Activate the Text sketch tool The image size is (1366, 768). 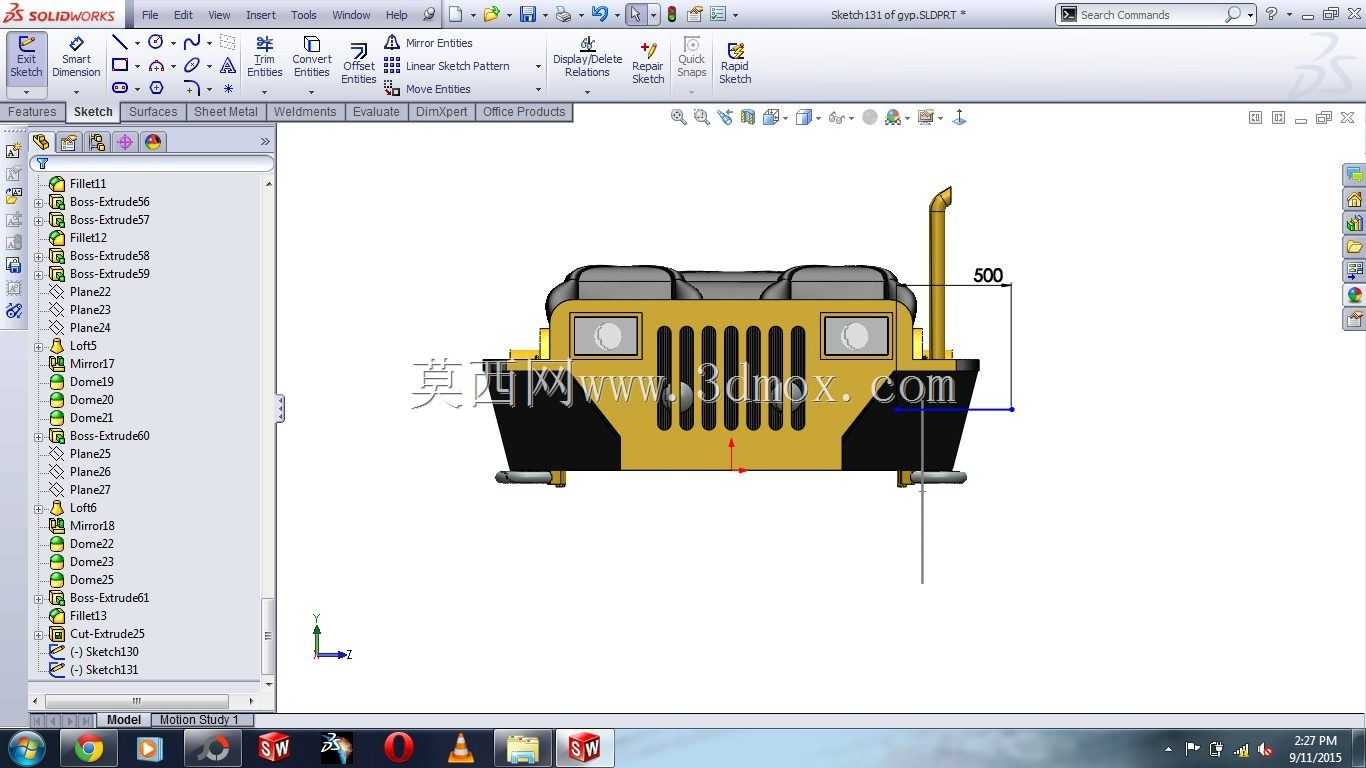228,65
